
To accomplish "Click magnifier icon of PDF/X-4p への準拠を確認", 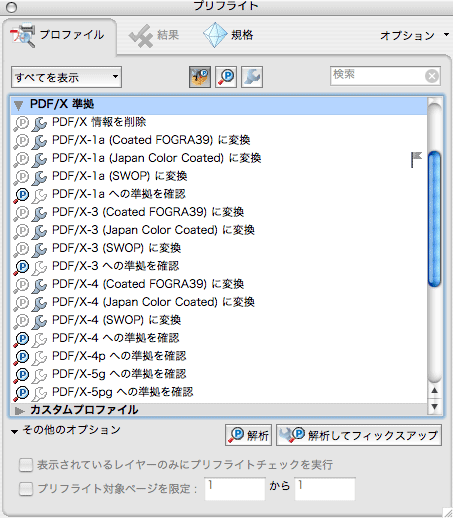I will click(x=21, y=357).
